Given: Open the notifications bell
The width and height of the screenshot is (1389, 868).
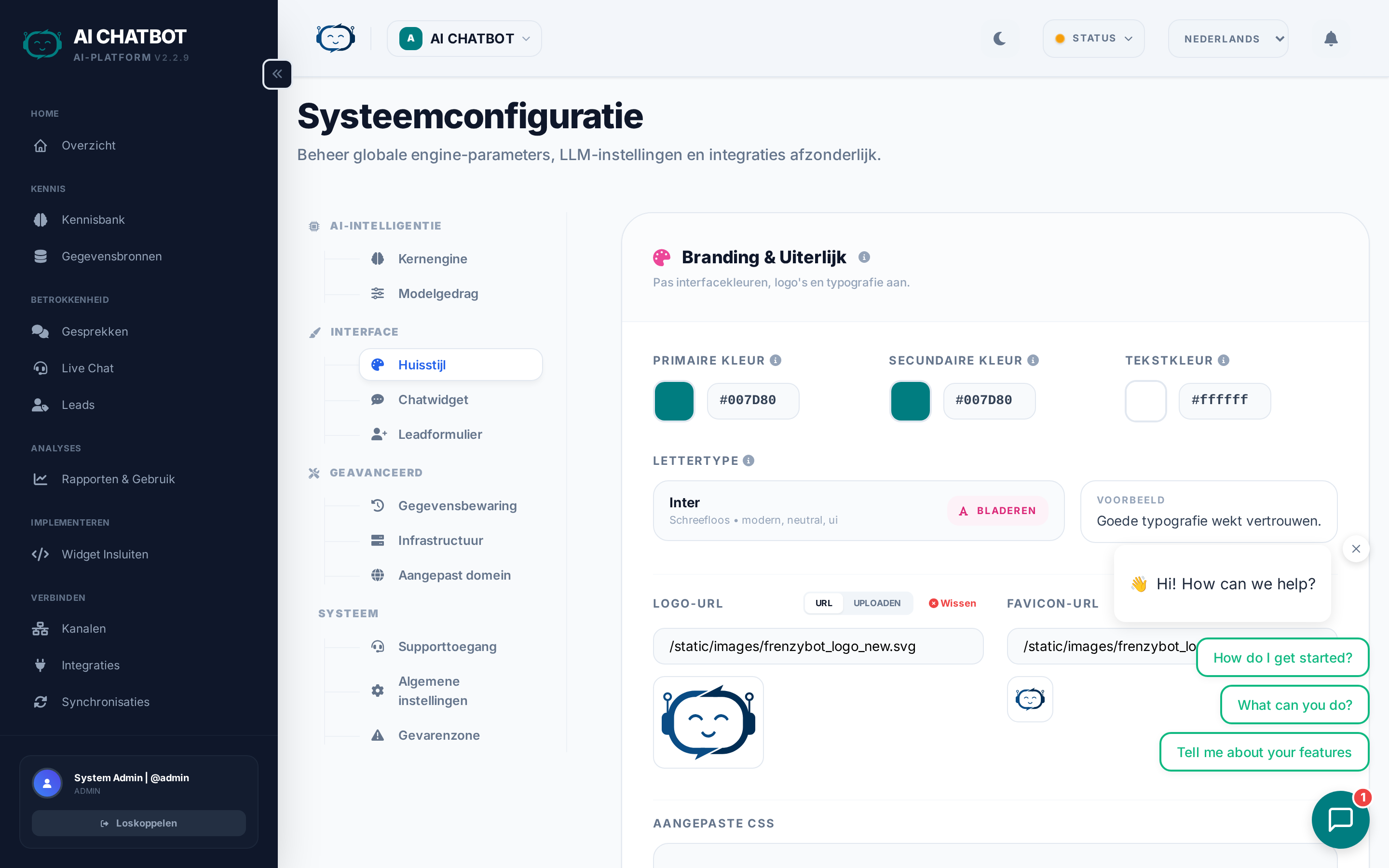Looking at the screenshot, I should click(x=1331, y=39).
